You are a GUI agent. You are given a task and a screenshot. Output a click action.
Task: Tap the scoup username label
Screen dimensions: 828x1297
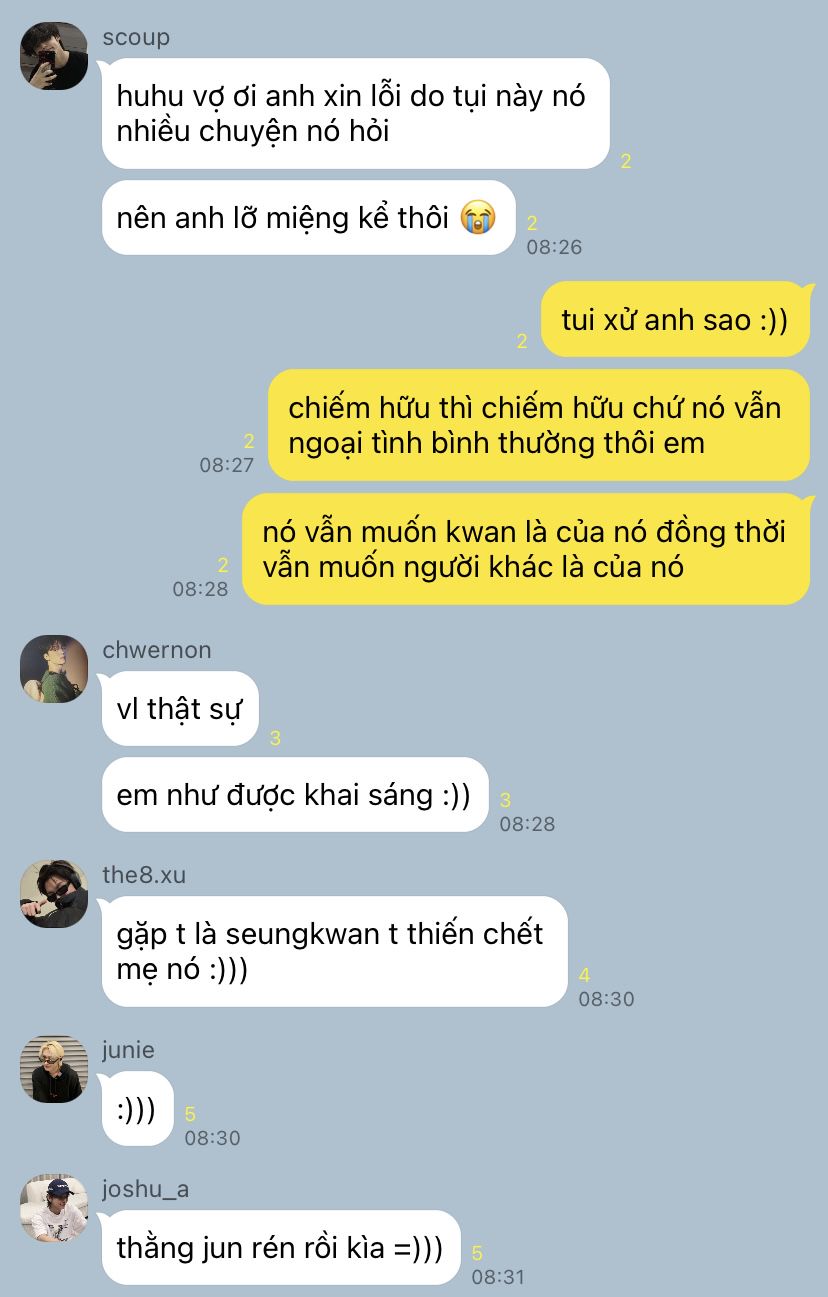click(136, 37)
